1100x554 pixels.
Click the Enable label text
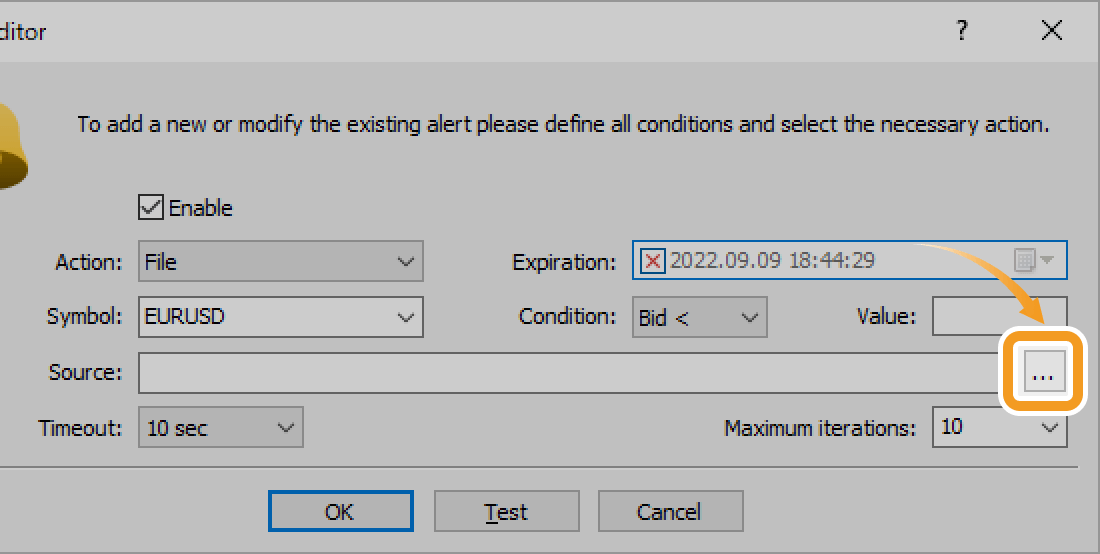pyautogui.click(x=200, y=208)
